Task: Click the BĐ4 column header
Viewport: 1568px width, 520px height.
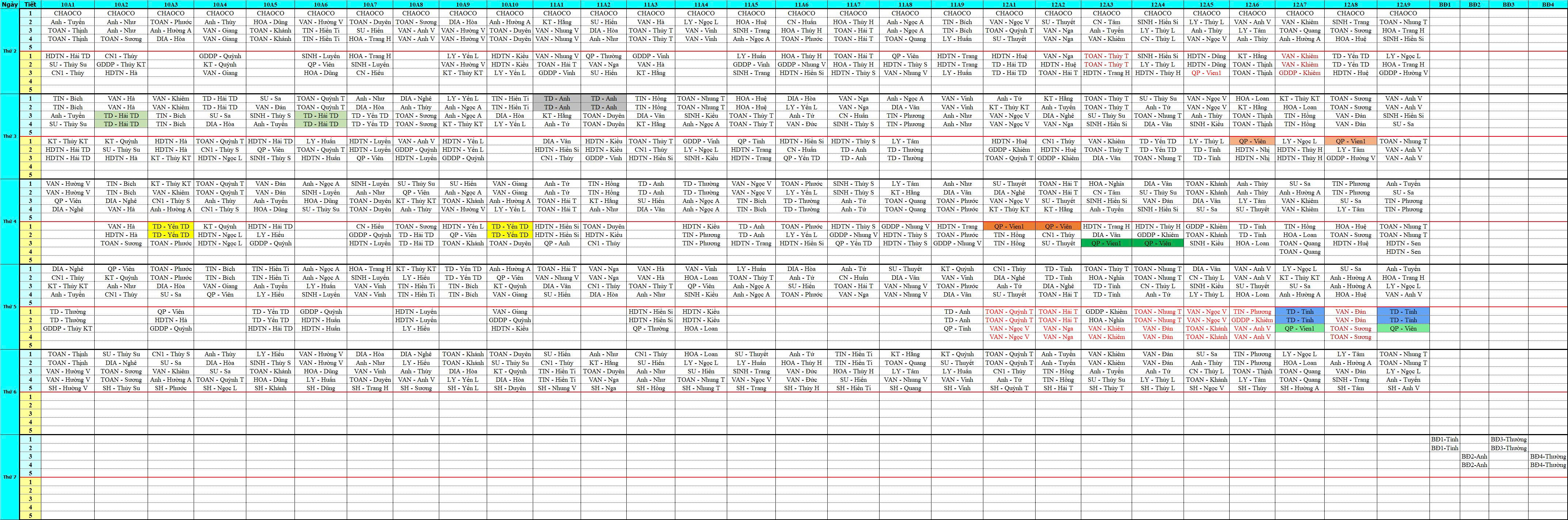Action: click(1548, 4)
